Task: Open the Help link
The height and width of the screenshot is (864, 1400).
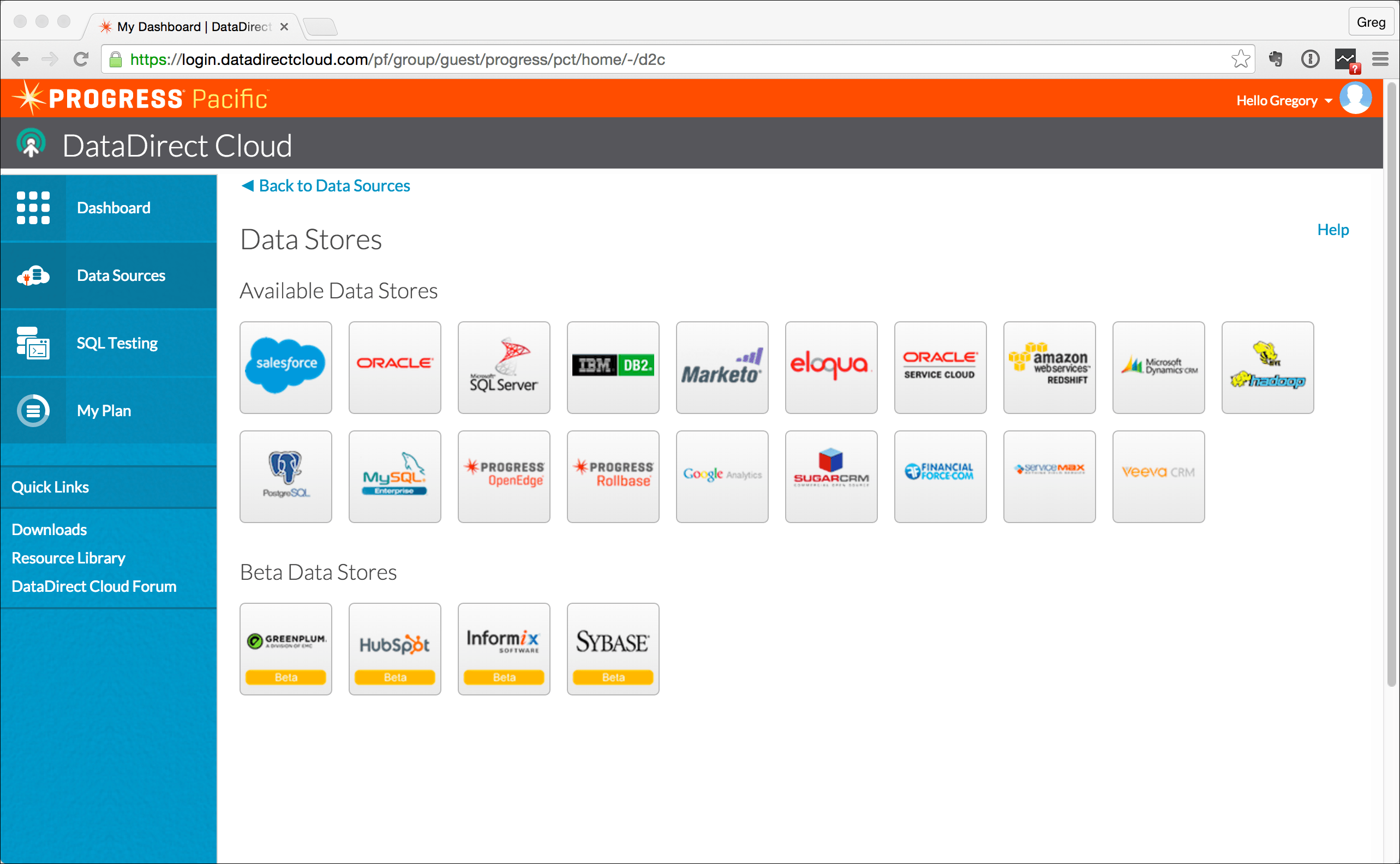Action: pyautogui.click(x=1332, y=230)
